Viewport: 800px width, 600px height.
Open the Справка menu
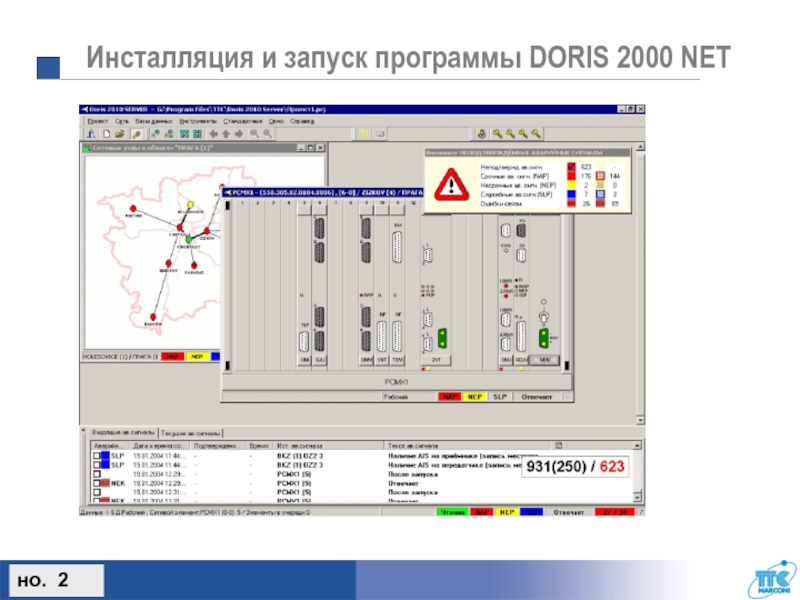point(302,121)
